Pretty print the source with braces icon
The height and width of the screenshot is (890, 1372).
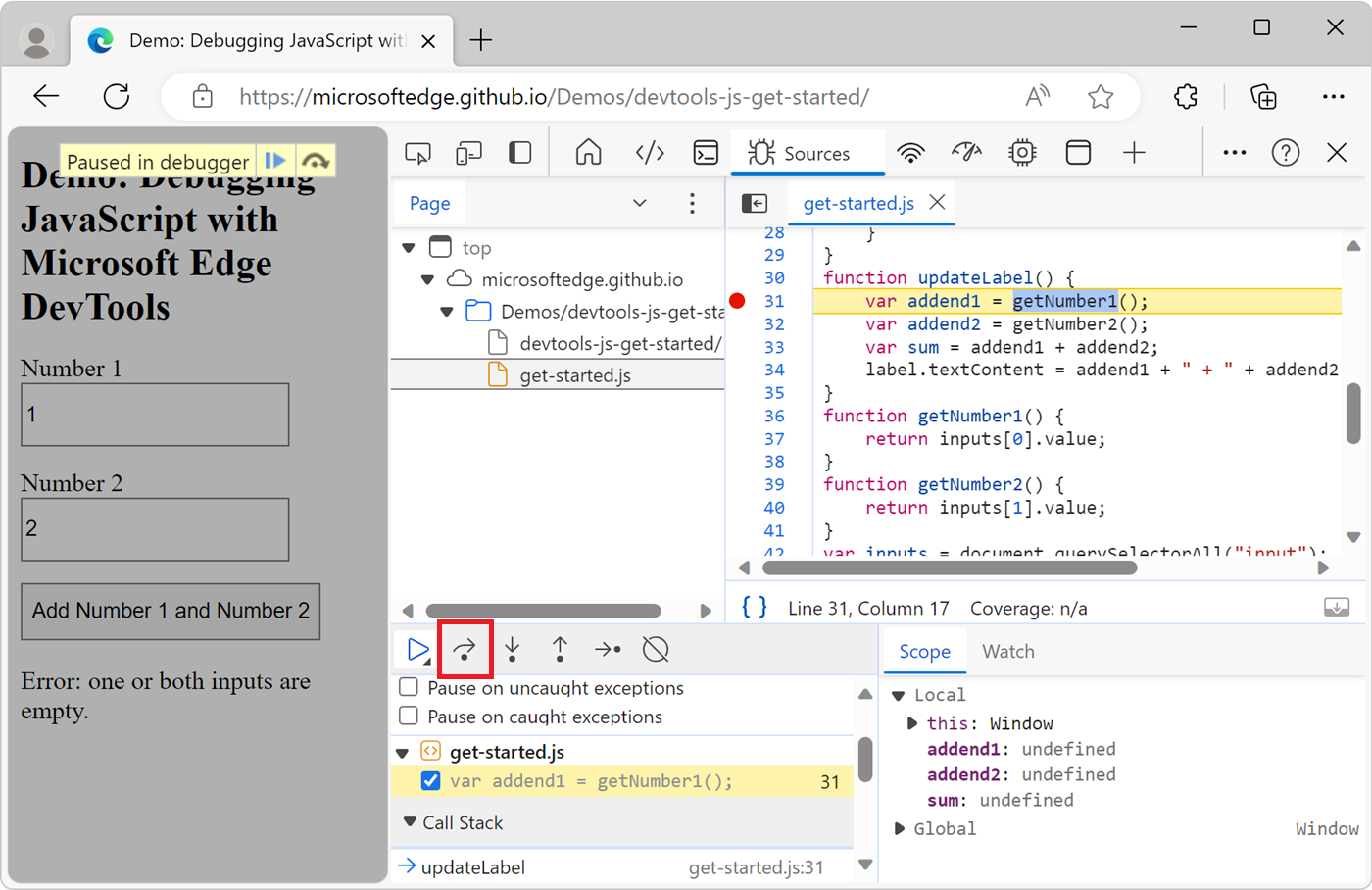point(754,608)
